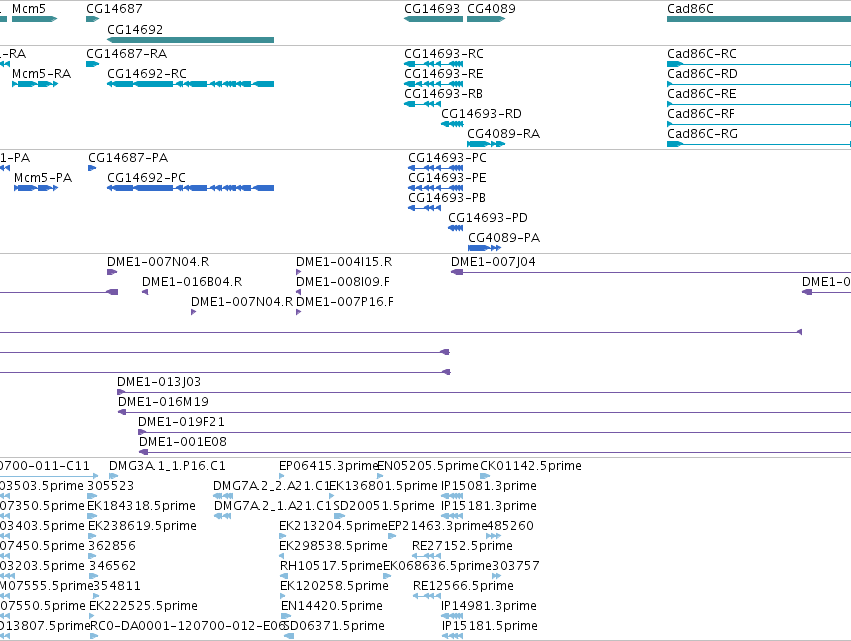Select EST EK213204.5prime
This screenshot has height=641, width=851.
282,536
